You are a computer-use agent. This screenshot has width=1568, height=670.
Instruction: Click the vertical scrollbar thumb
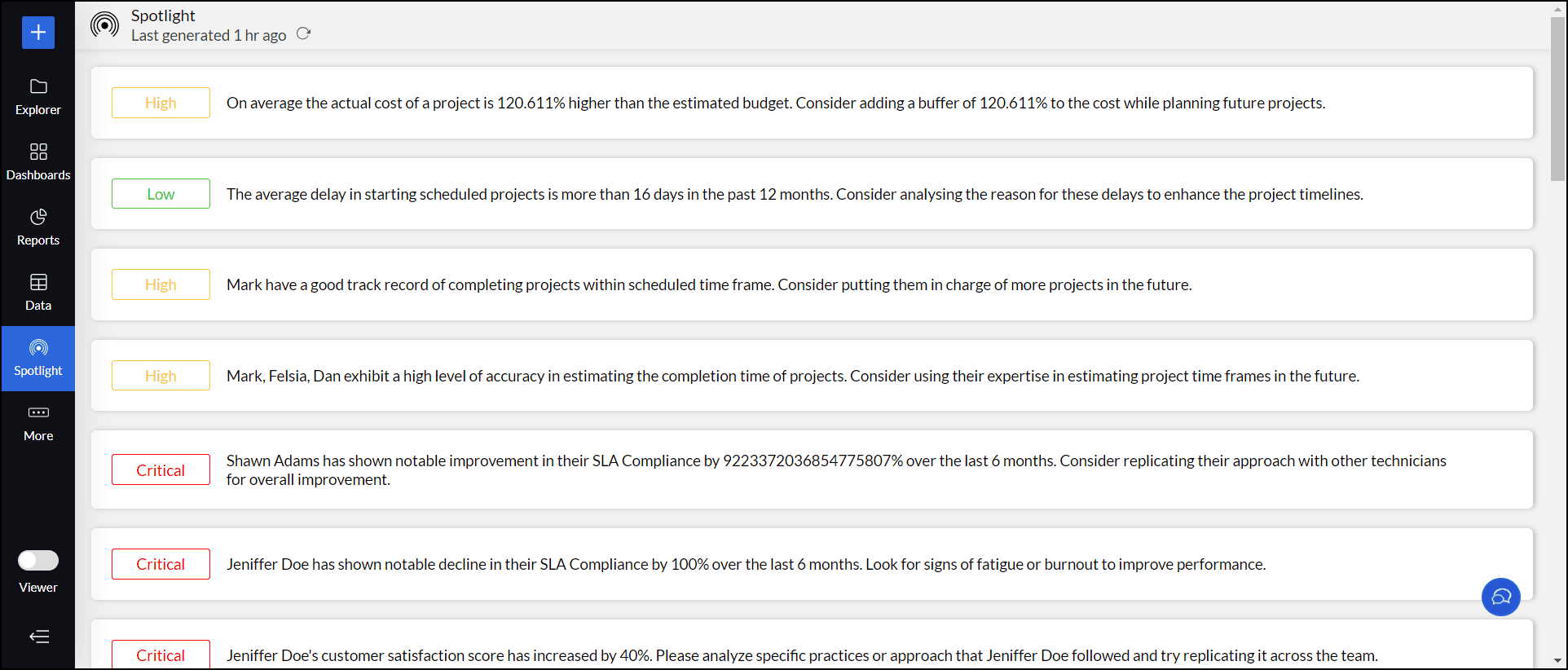coord(1557,98)
